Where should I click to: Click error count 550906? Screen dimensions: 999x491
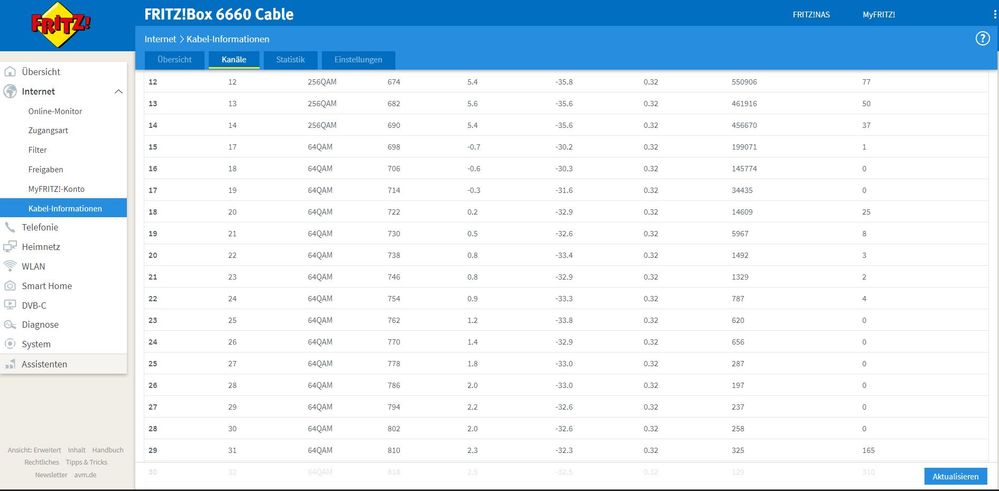[744, 82]
